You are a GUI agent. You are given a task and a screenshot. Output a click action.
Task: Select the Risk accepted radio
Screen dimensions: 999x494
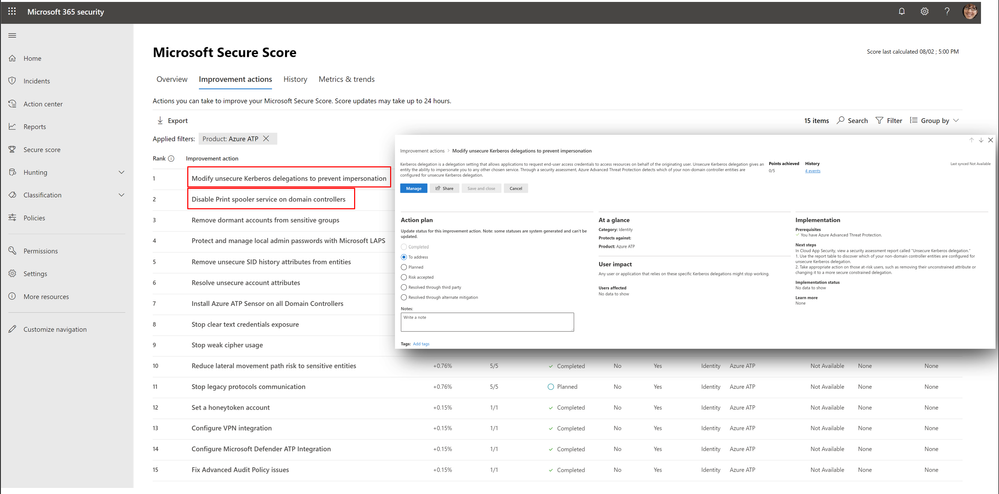(404, 277)
